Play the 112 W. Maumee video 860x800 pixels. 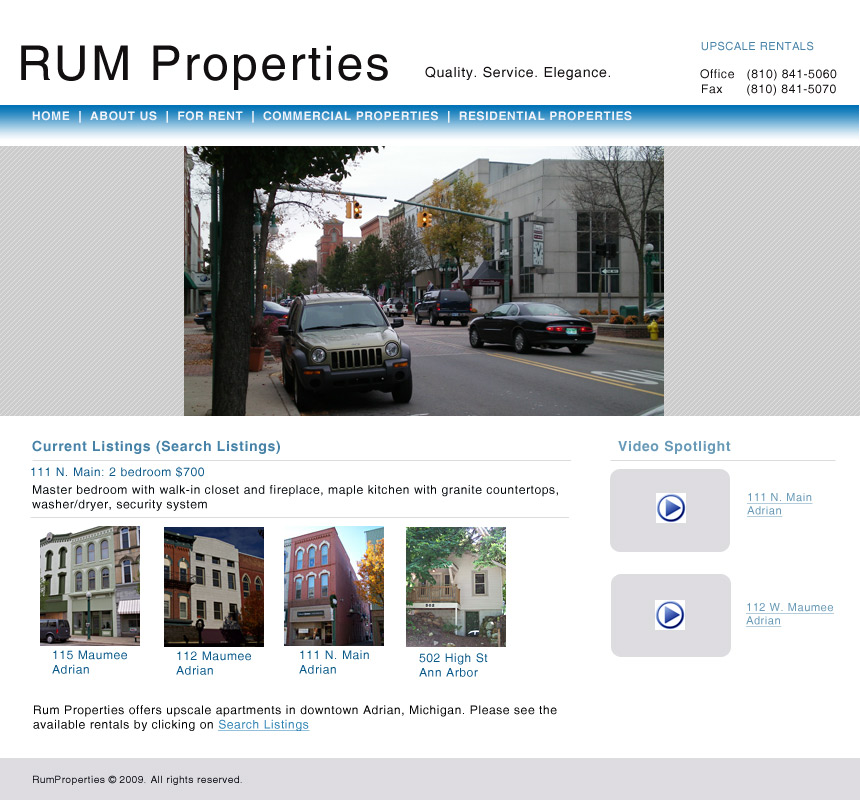670,615
